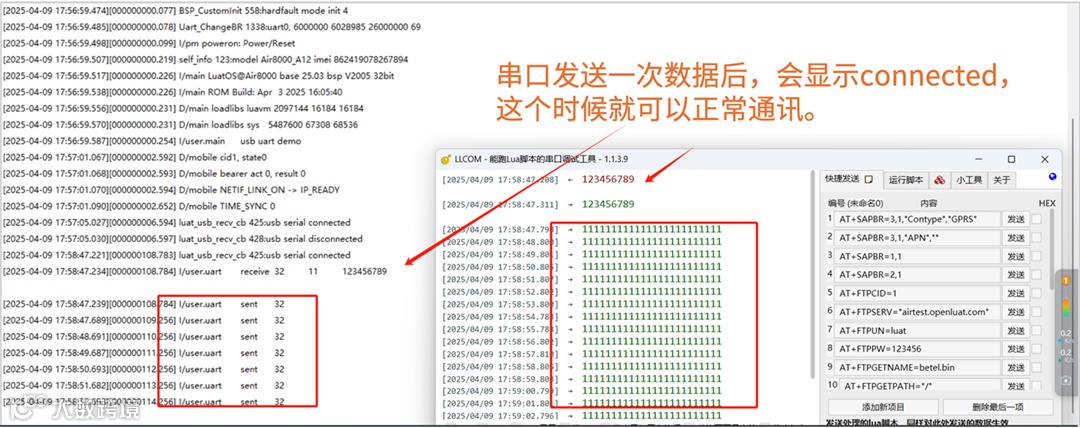Open the 小工具 tab
The height and width of the screenshot is (428, 1080).
(969, 180)
